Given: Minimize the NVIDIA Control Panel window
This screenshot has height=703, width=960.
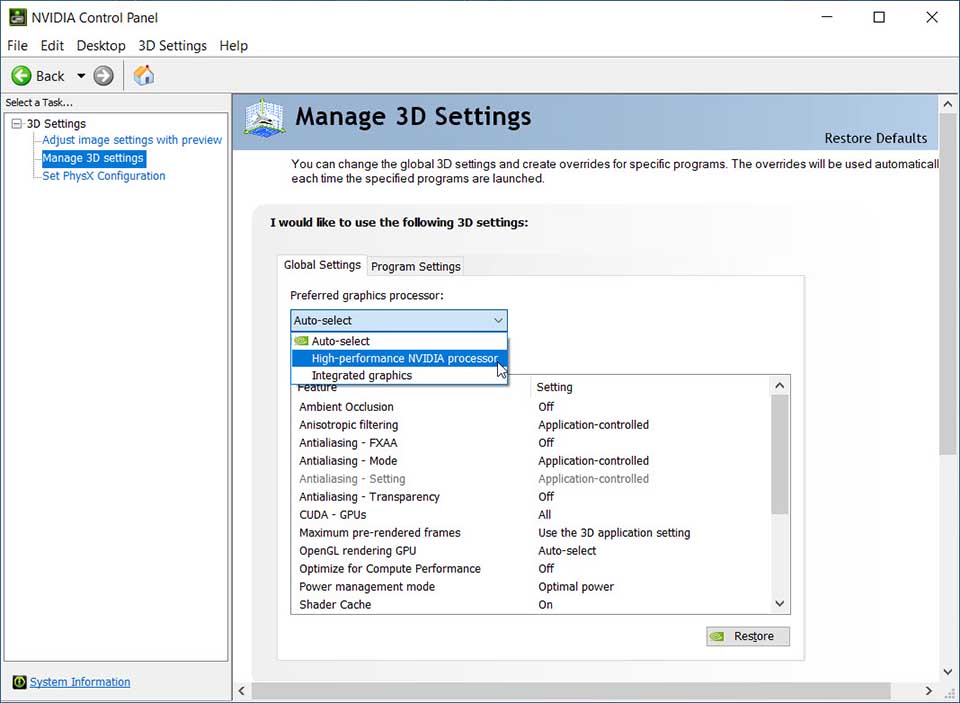Looking at the screenshot, I should pyautogui.click(x=827, y=17).
